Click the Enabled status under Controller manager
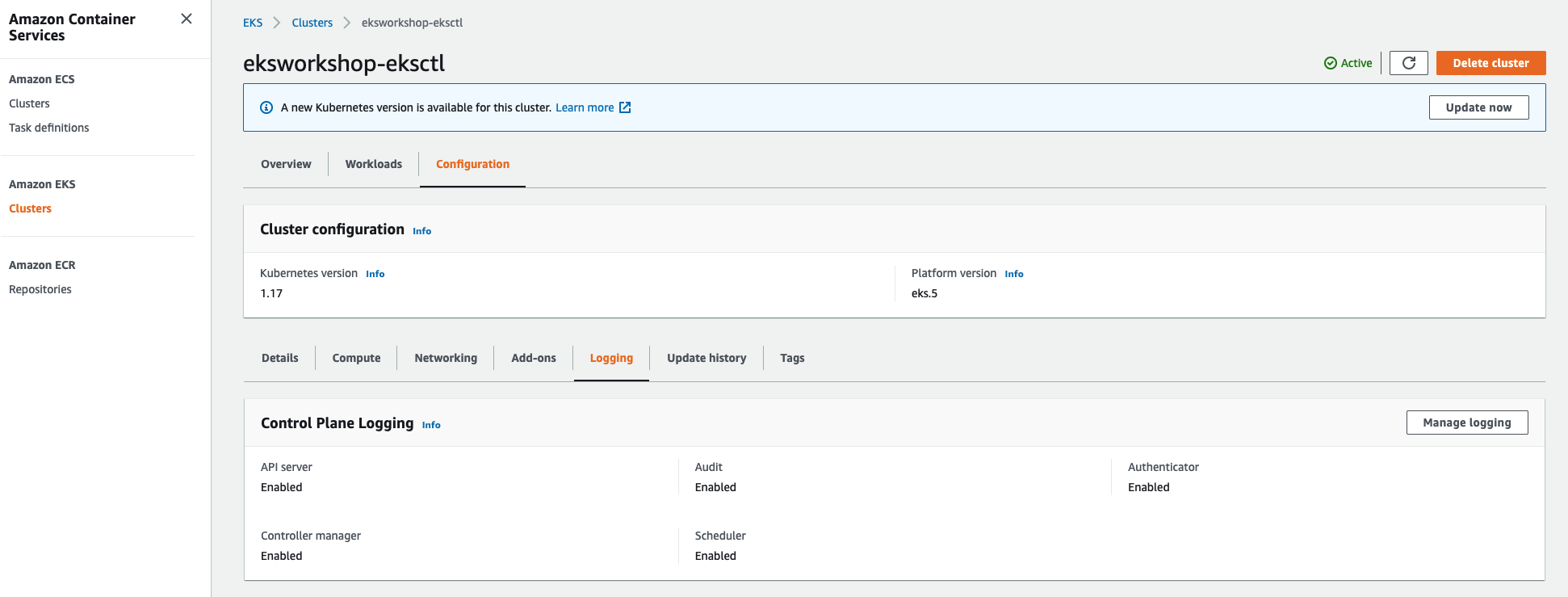 282,556
